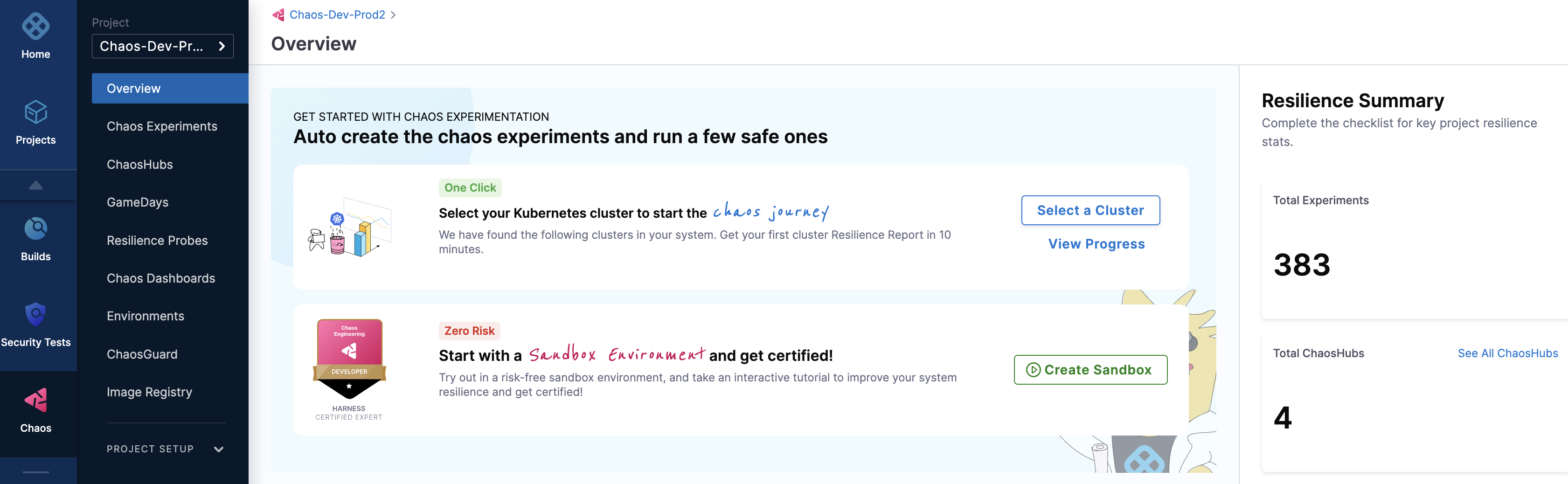Open ChaosHubs in the sidebar
The width and height of the screenshot is (1568, 484).
point(140,165)
